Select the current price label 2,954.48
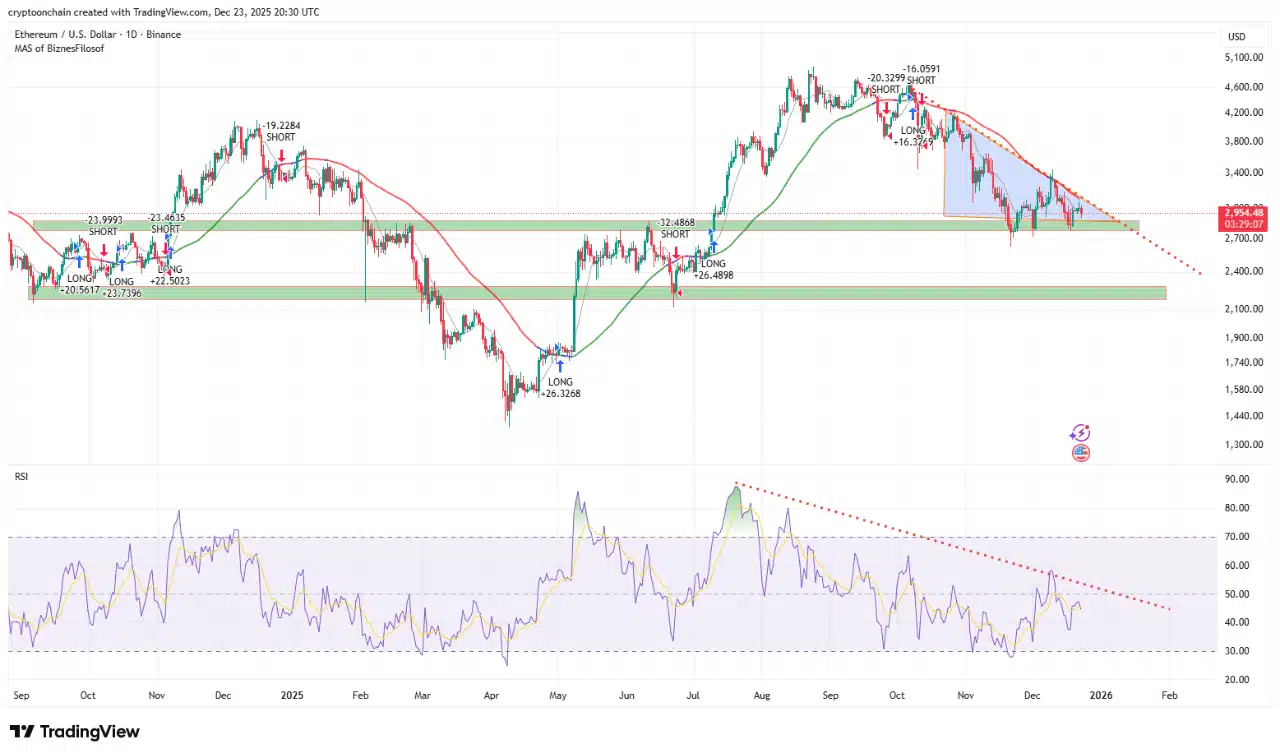Viewport: 1280px width, 756px height. coord(1244,213)
